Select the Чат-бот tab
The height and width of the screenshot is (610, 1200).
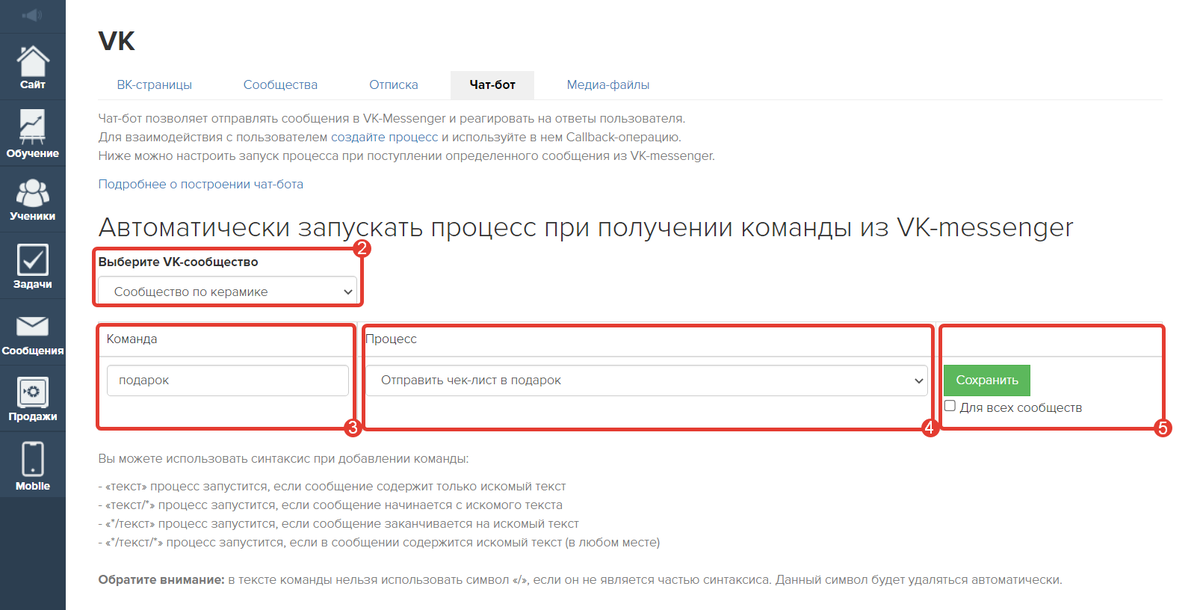click(x=492, y=85)
